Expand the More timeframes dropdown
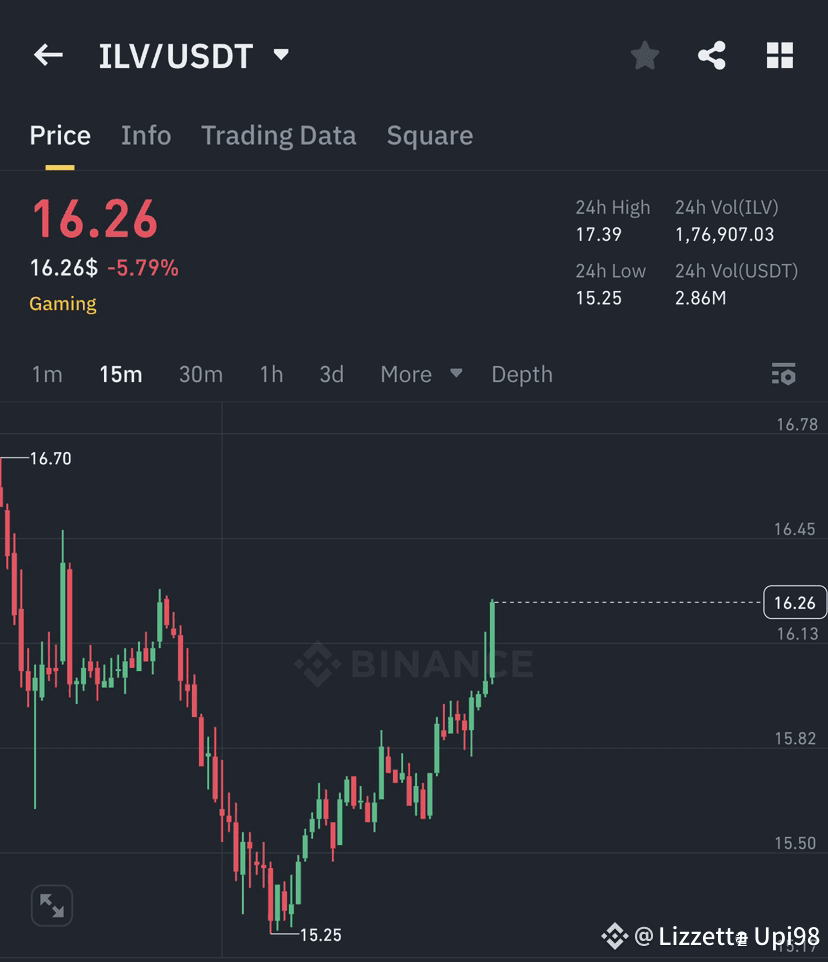 [420, 374]
